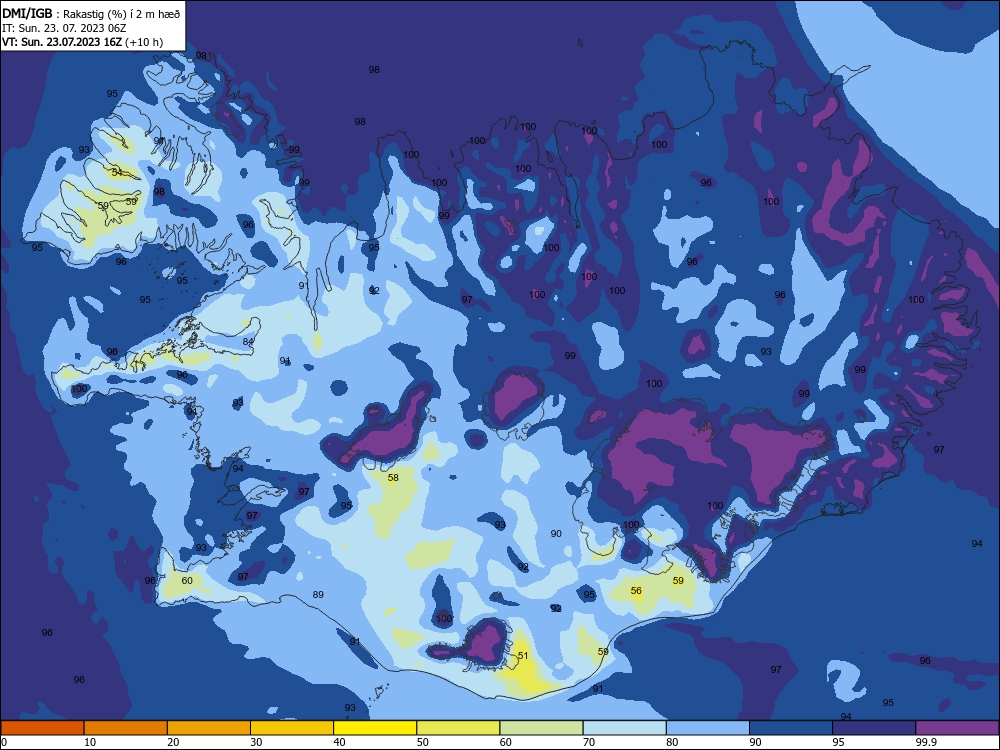This screenshot has width=1000, height=750.
Task: Click the '70' tick label on the legend scale
Action: pos(589,742)
